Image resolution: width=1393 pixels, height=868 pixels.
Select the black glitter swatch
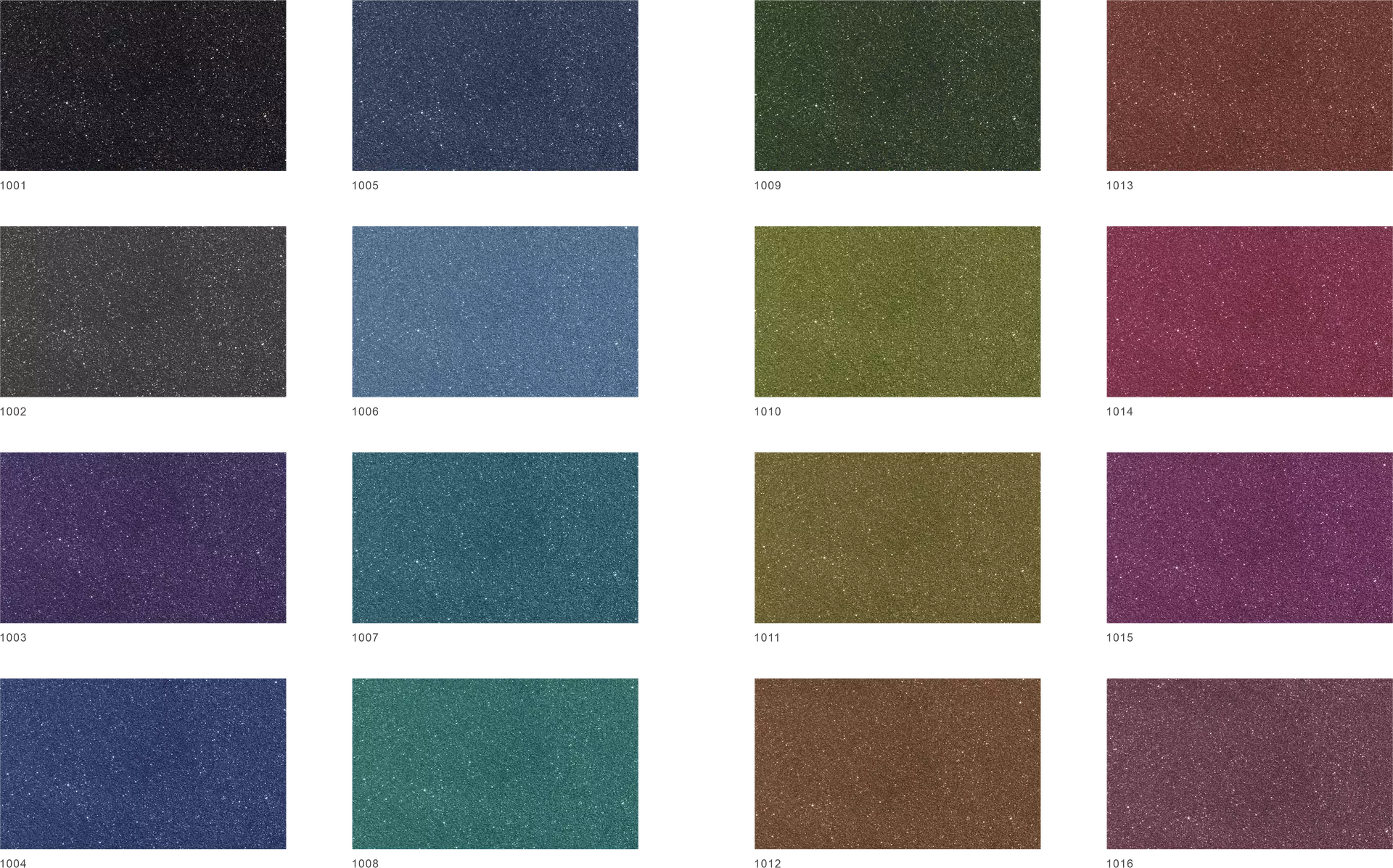pyautogui.click(x=144, y=86)
